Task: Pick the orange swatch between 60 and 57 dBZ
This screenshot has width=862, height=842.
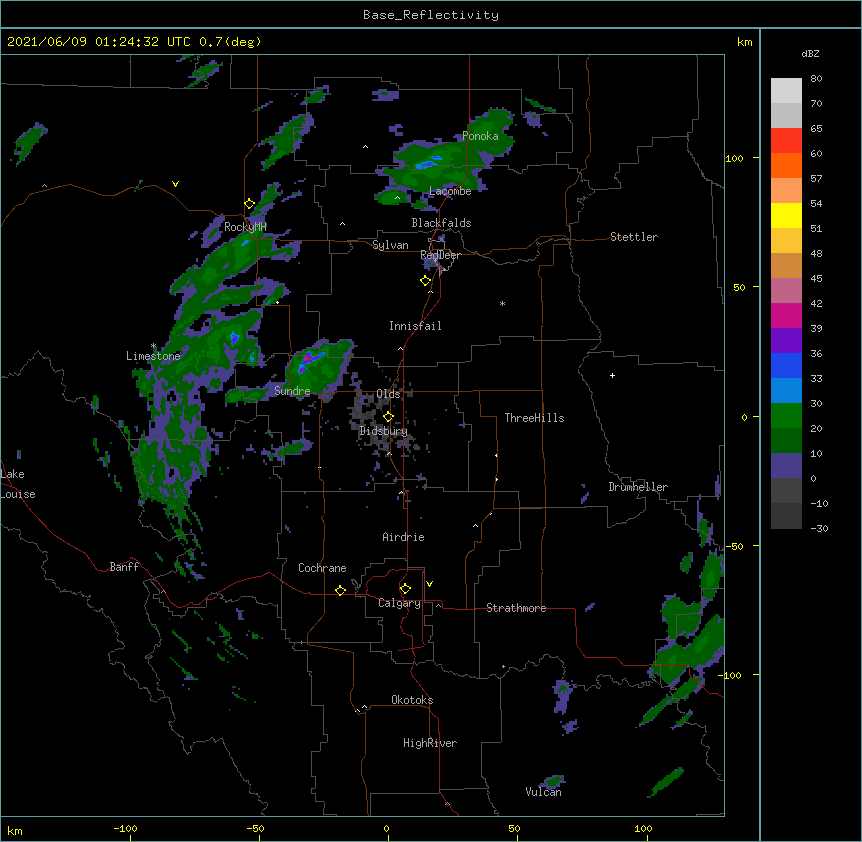Action: [x=786, y=165]
